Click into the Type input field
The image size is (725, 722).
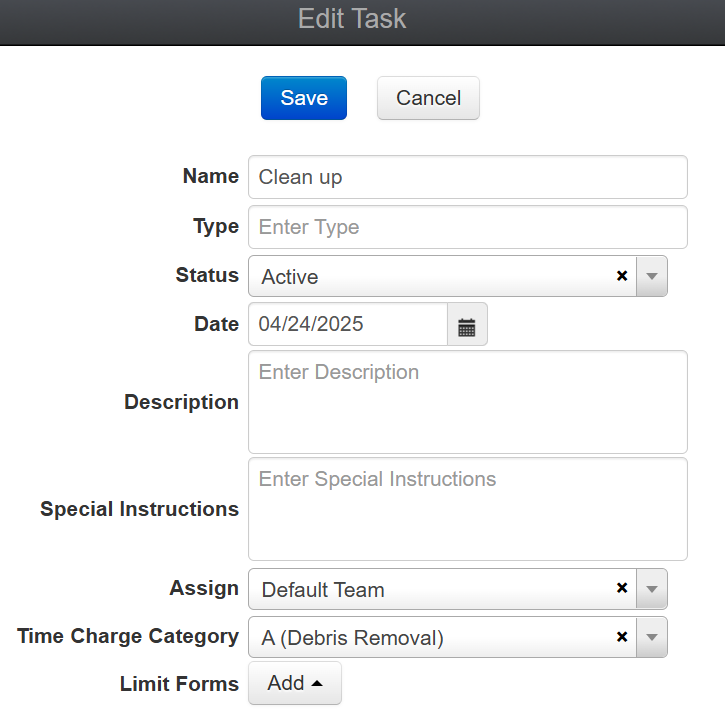[468, 227]
